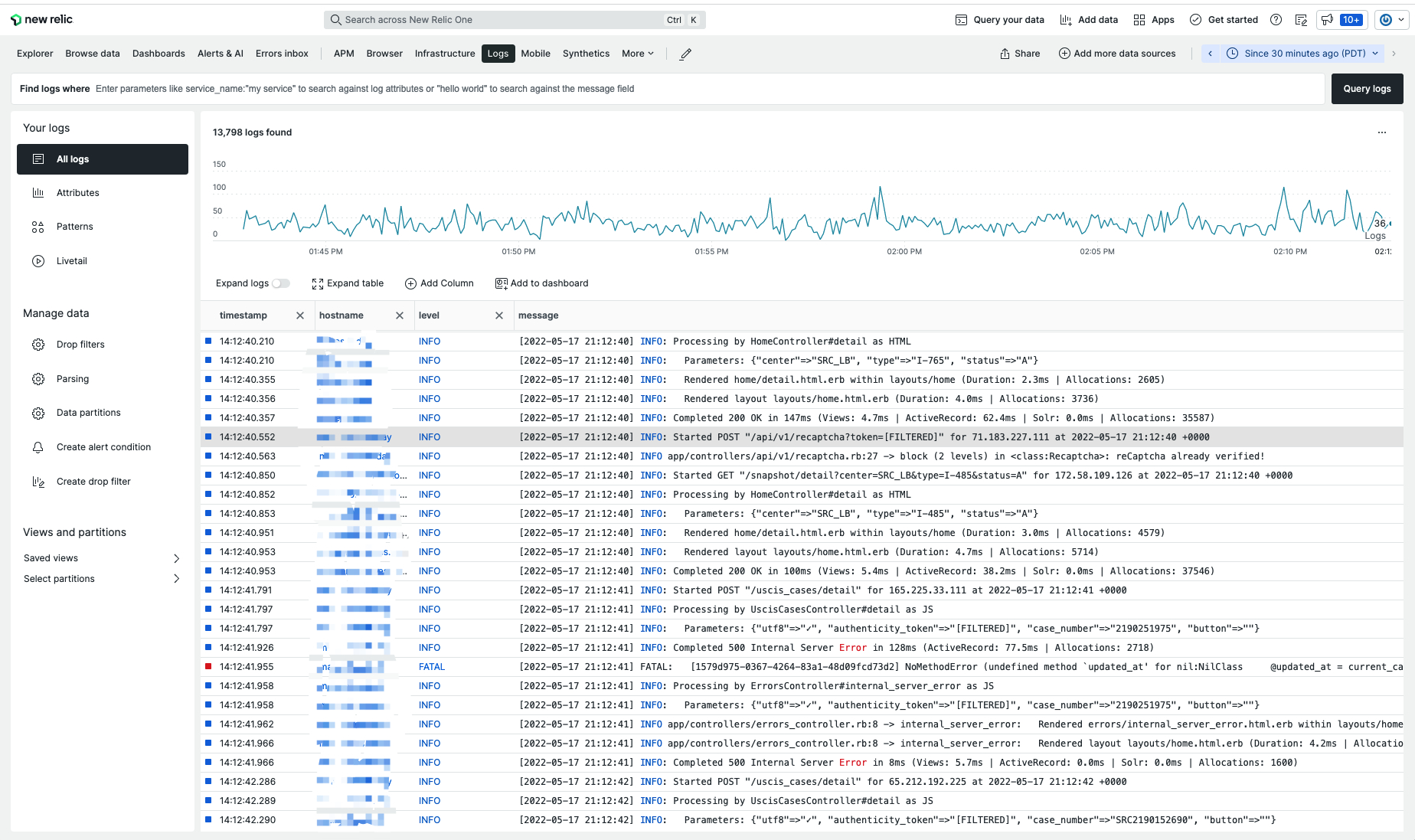
Task: Select Attributes in sidebar
Action: click(x=103, y=193)
